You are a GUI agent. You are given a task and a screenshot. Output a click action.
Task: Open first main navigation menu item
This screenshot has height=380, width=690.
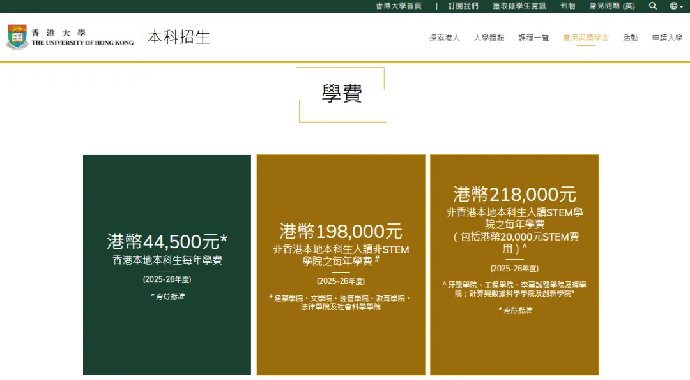[x=444, y=38]
